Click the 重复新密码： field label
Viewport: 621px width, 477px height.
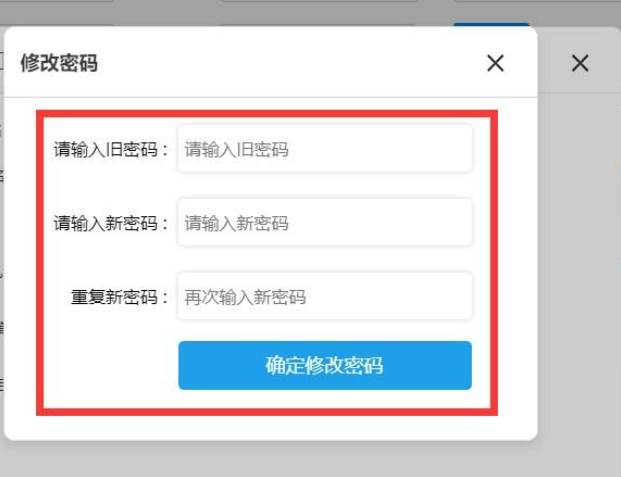[120, 297]
